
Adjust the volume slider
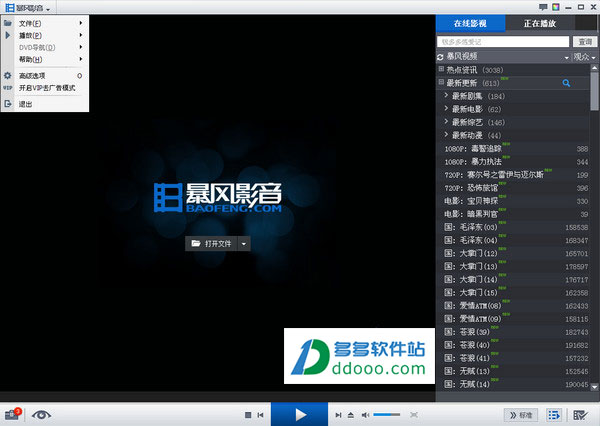pos(386,415)
